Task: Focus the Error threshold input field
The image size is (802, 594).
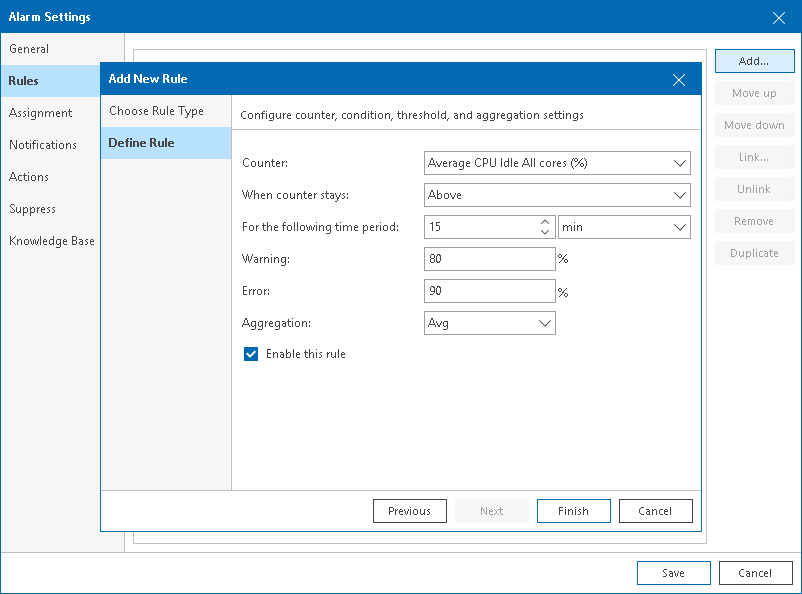Action: pos(489,291)
